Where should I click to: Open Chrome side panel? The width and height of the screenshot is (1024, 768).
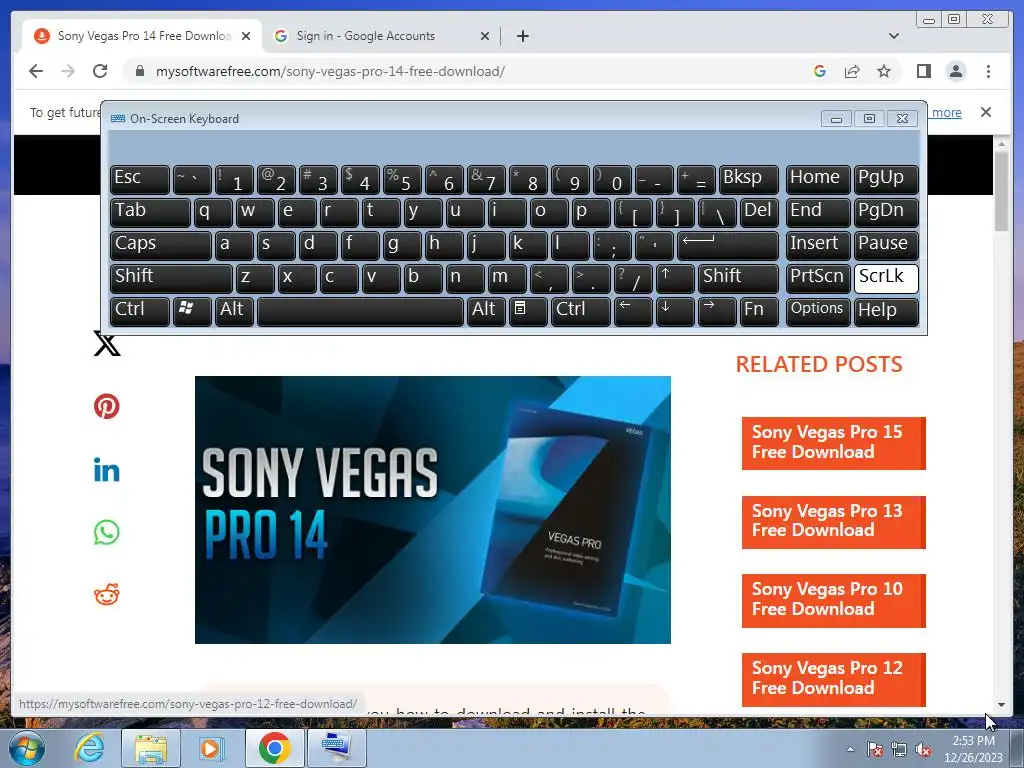coord(923,71)
